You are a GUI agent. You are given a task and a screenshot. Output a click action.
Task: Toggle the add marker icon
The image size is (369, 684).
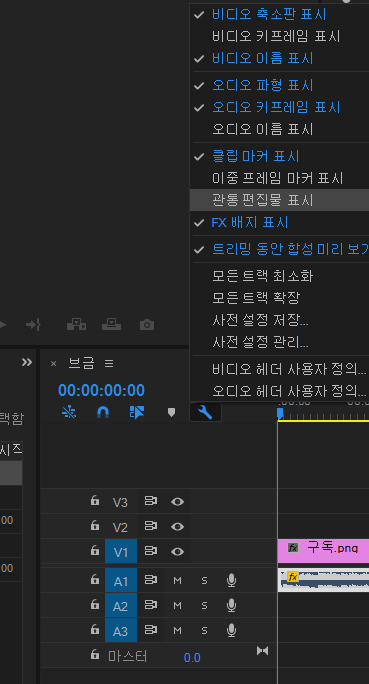pyautogui.click(x=171, y=412)
